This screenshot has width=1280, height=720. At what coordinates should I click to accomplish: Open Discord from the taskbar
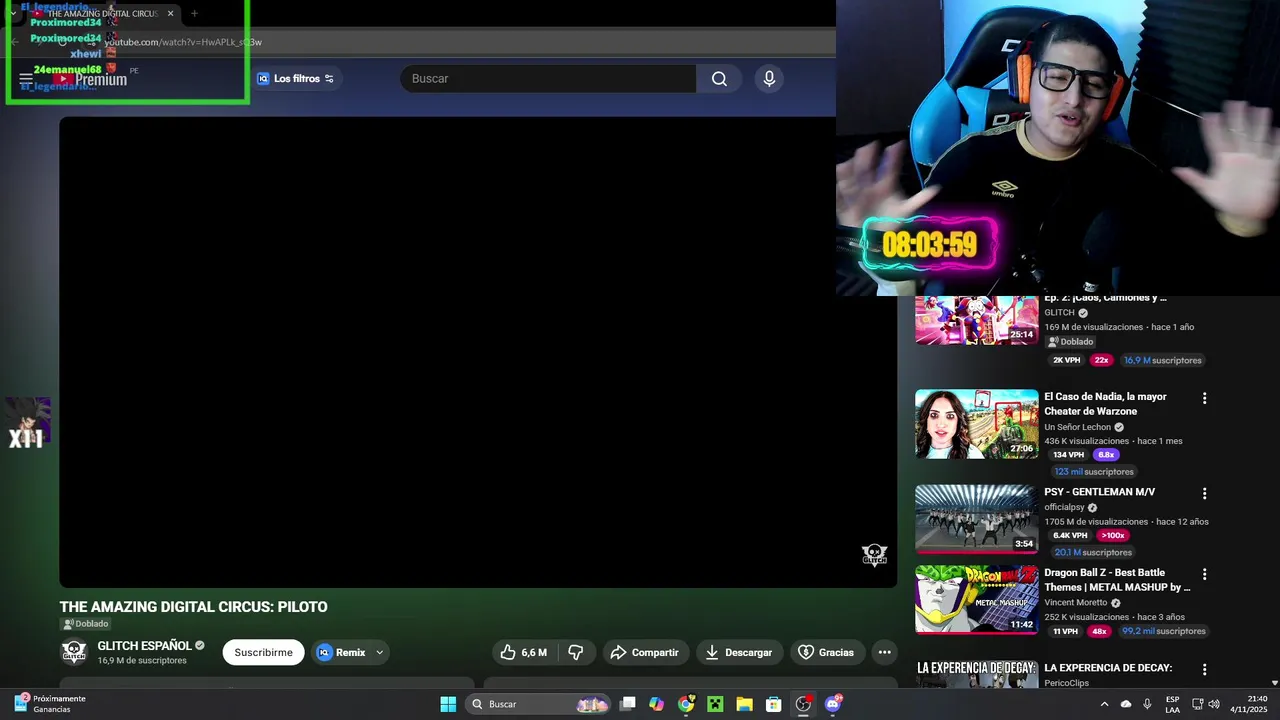tap(833, 704)
